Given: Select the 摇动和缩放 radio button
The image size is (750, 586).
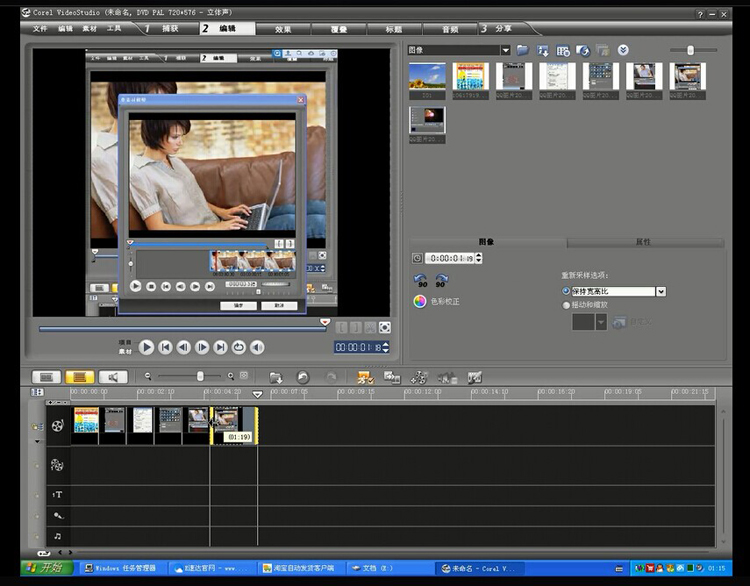Looking at the screenshot, I should click(566, 305).
